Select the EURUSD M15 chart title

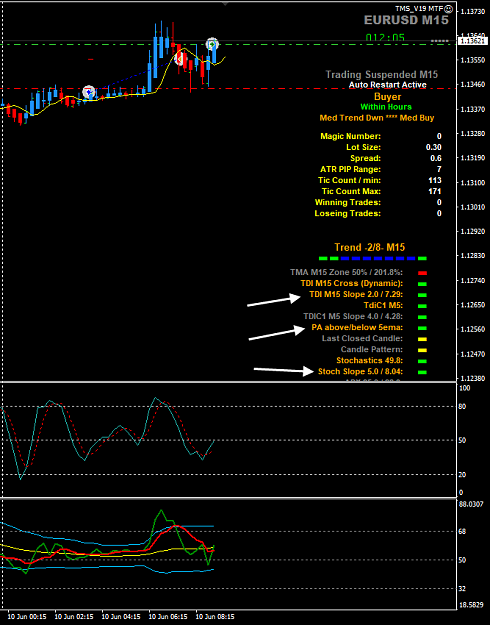[406, 20]
